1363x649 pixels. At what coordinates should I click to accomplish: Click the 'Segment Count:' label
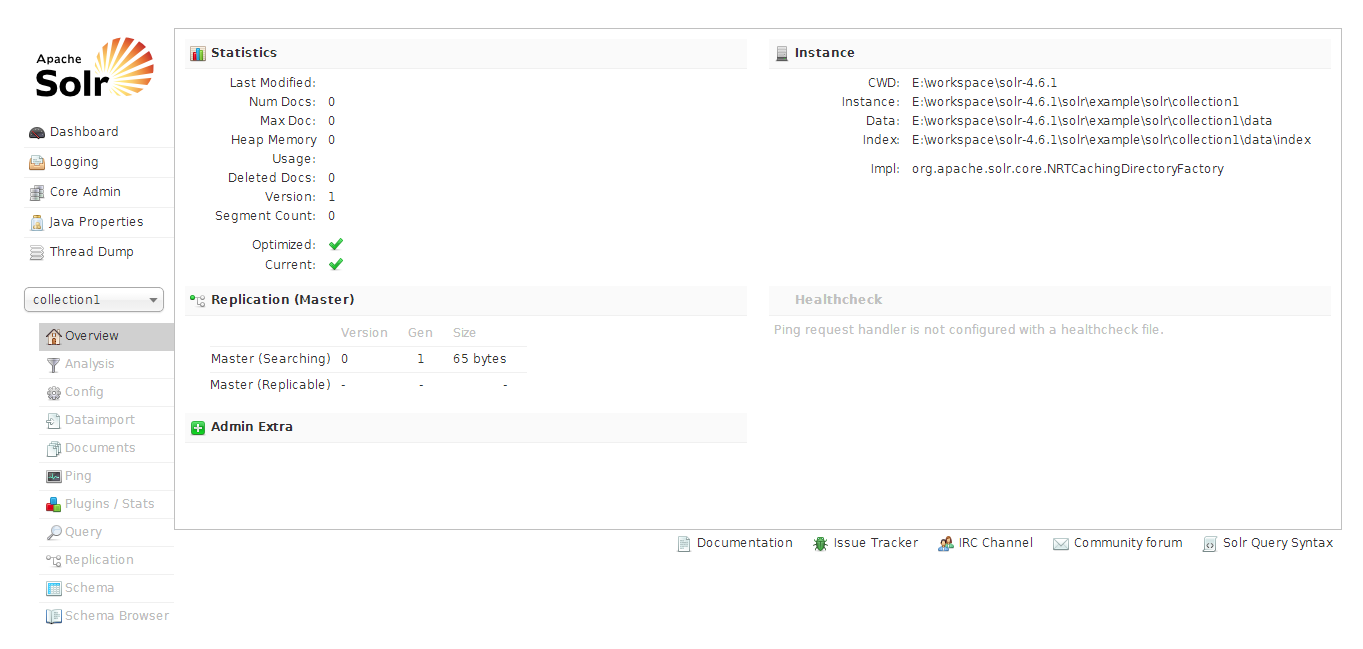click(265, 216)
